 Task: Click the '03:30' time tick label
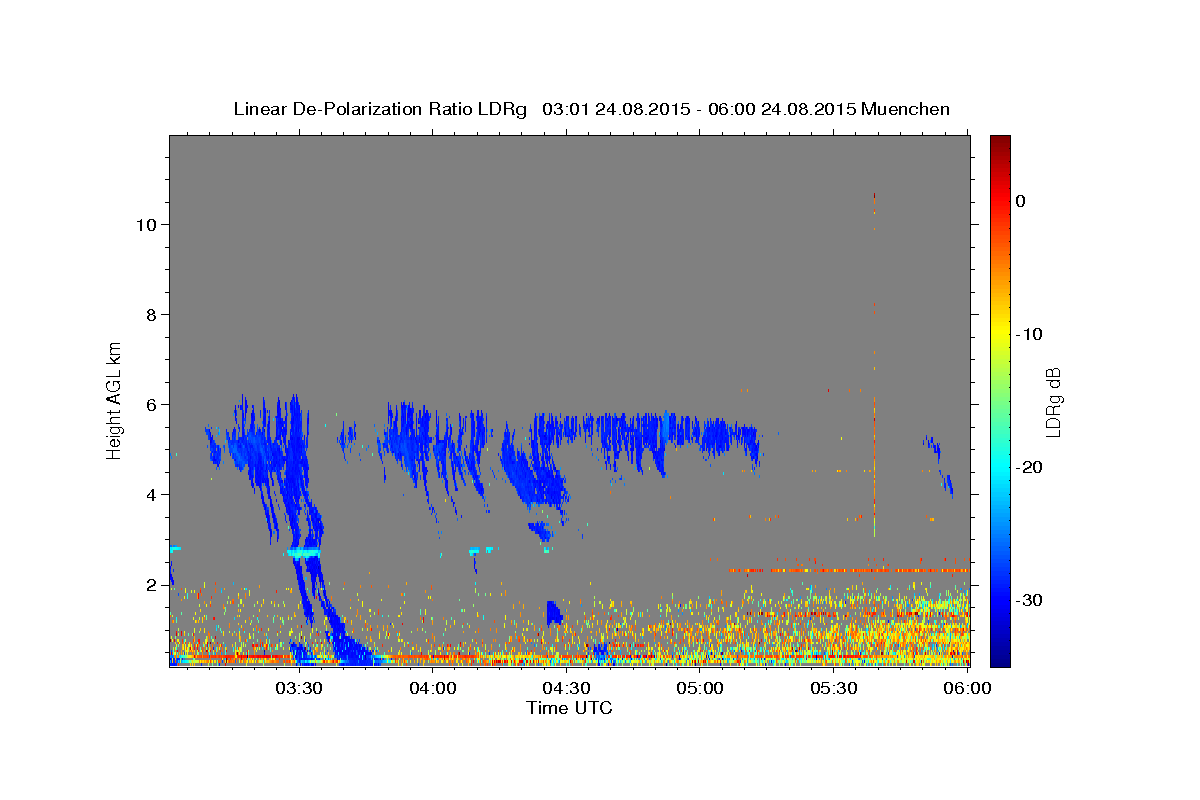click(298, 689)
